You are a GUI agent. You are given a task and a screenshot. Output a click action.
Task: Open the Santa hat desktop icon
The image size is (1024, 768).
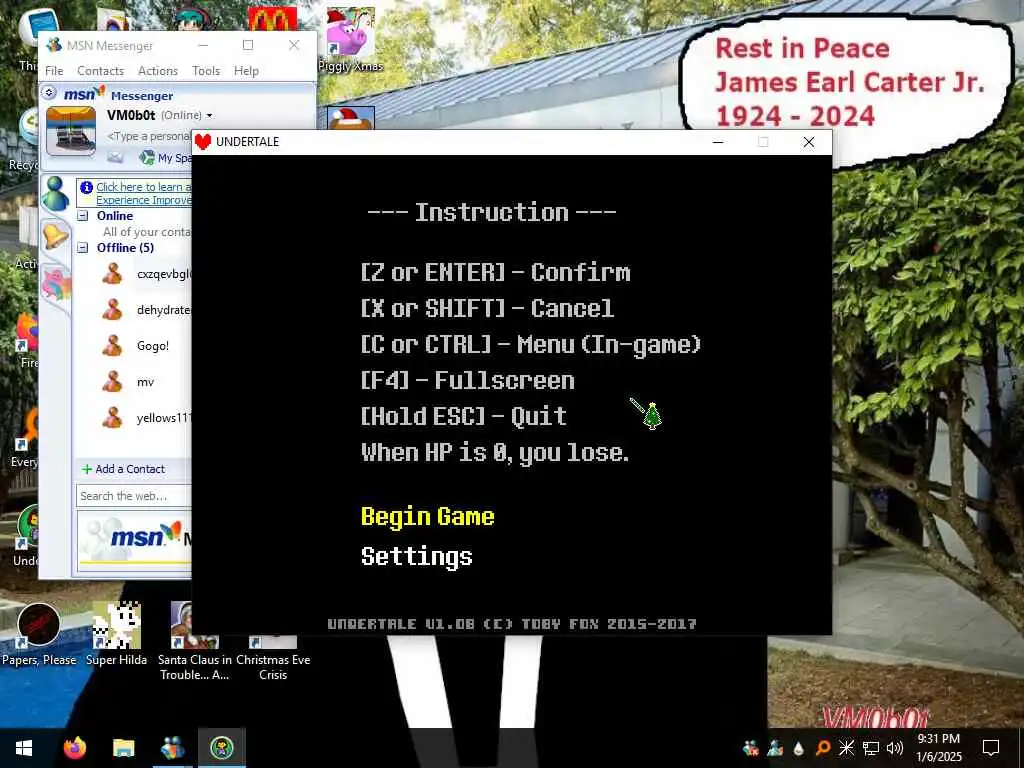pos(351,118)
